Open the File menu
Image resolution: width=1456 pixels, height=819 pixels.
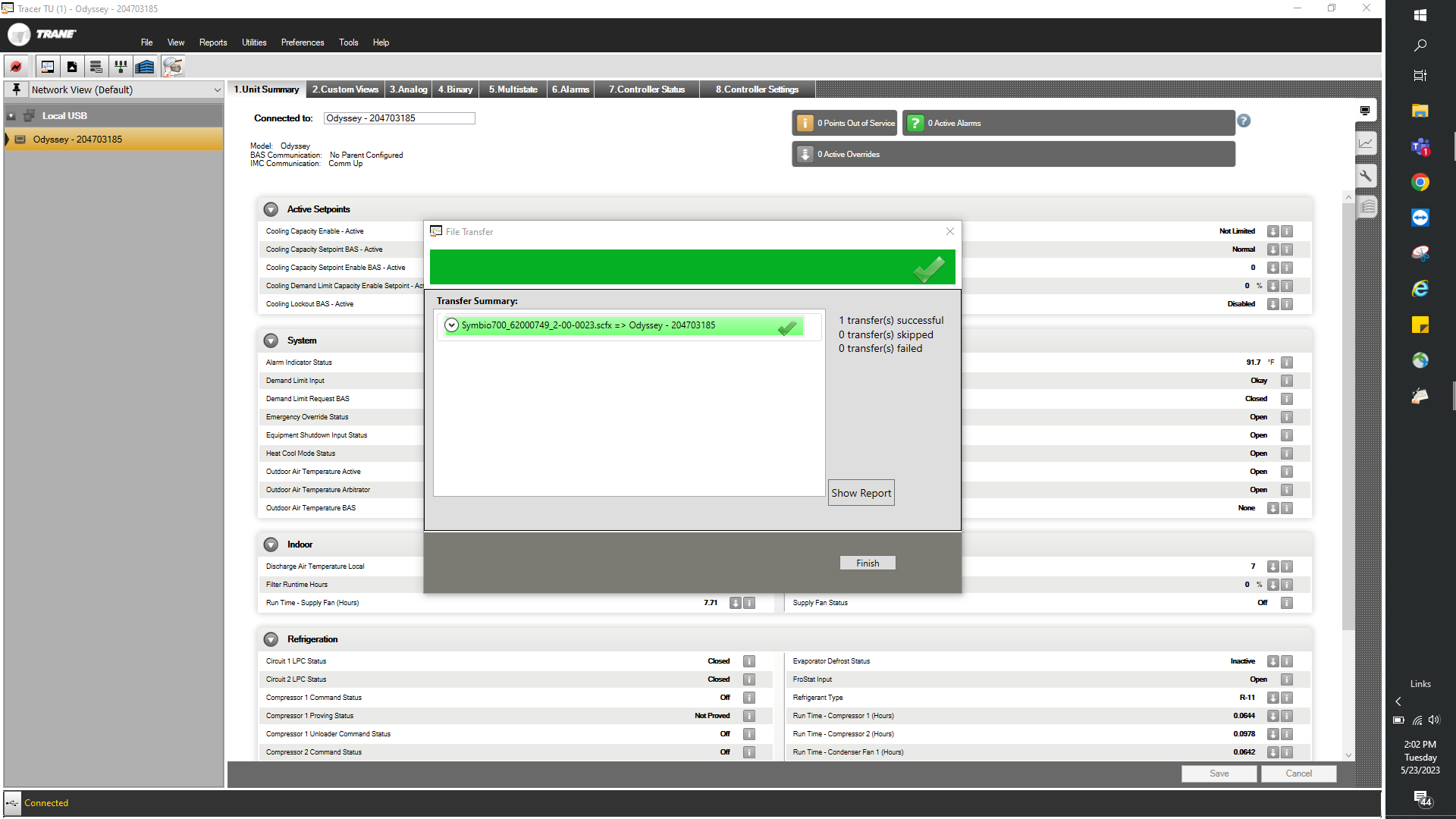(x=146, y=42)
